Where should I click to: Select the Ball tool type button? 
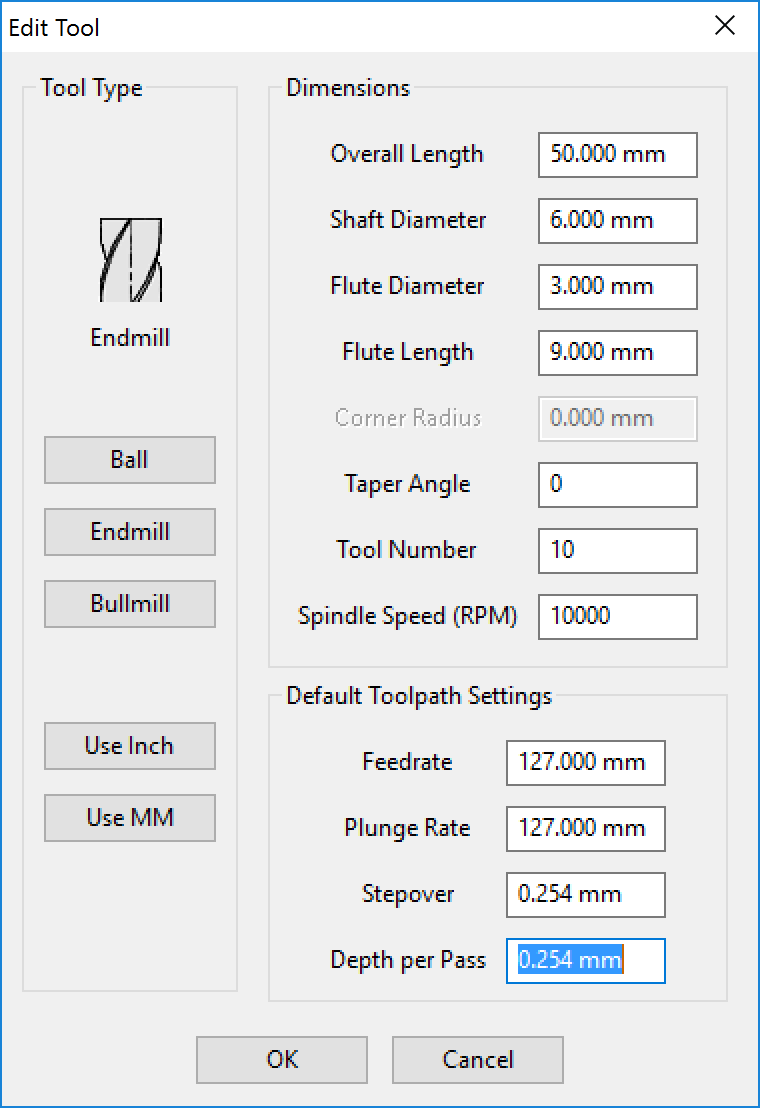coord(130,460)
